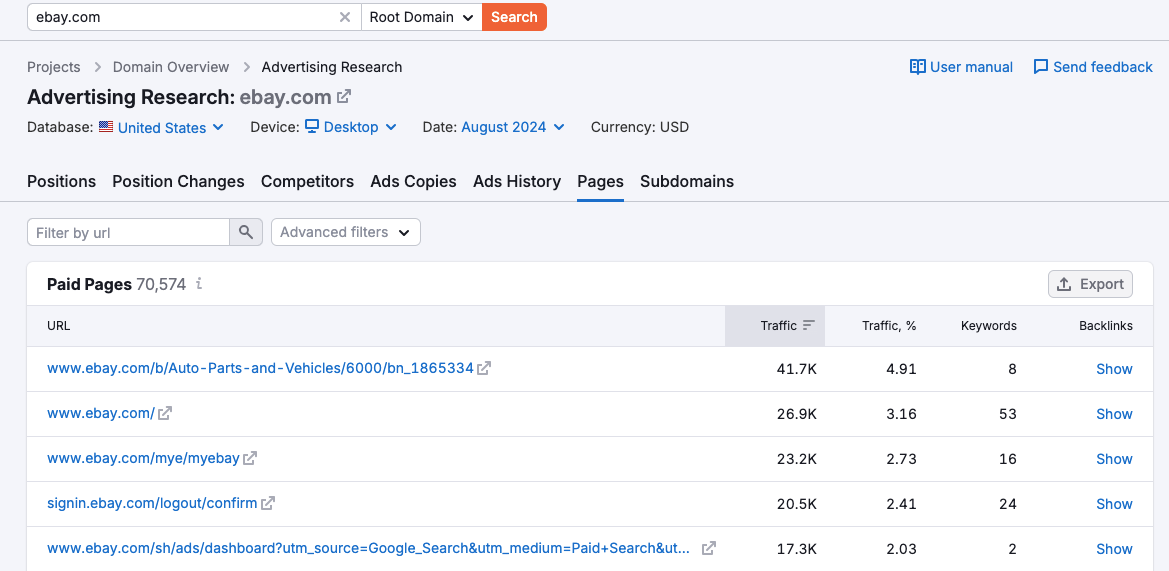
Task: Click the 2.73 traffic percent value
Action: (901, 459)
